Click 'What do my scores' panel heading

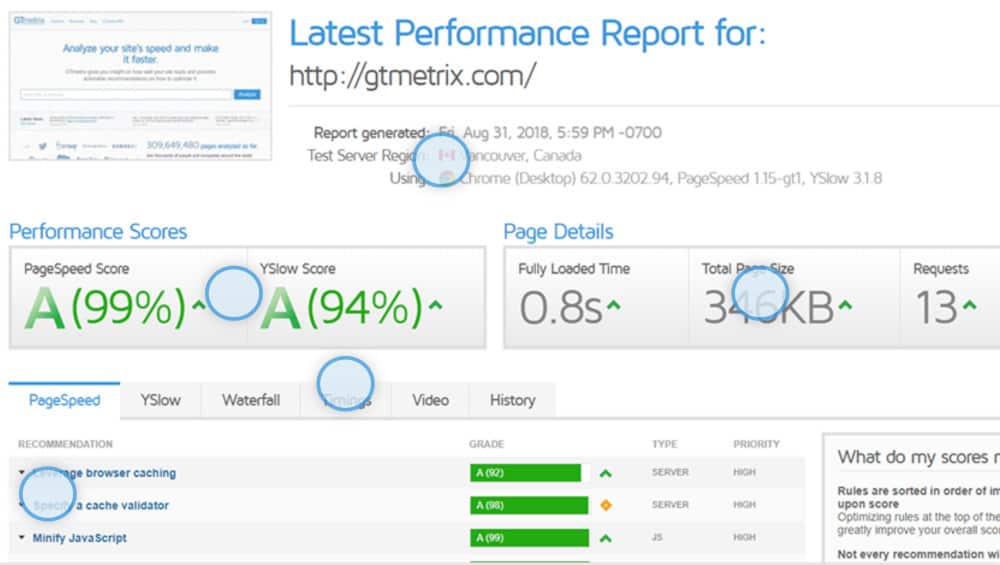tap(918, 457)
